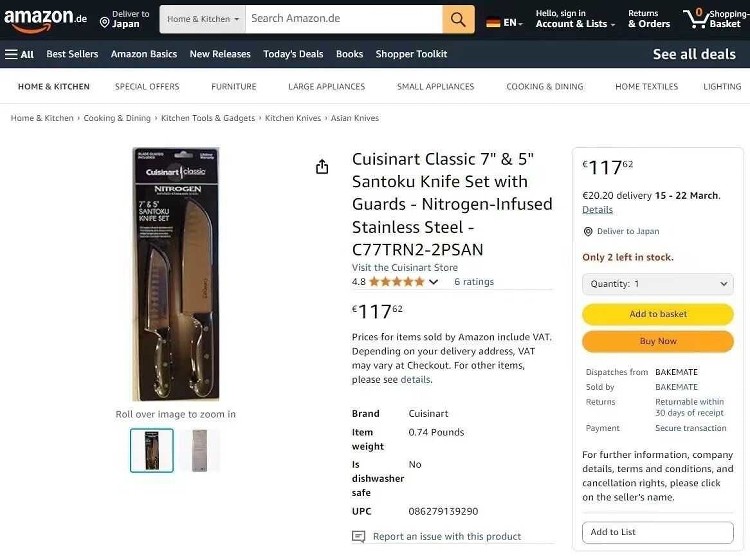Click the orange search magnifier button
Screen dimensions: 750x556
point(458,19)
